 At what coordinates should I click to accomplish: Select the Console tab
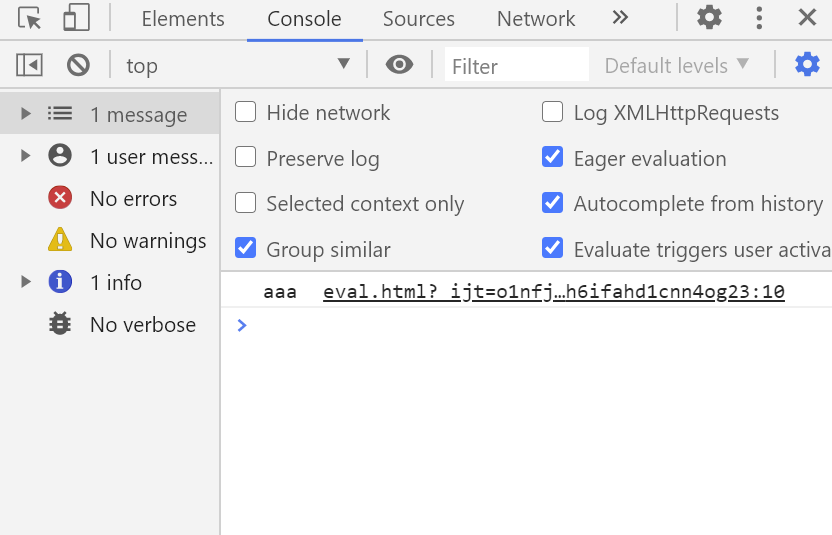click(305, 19)
